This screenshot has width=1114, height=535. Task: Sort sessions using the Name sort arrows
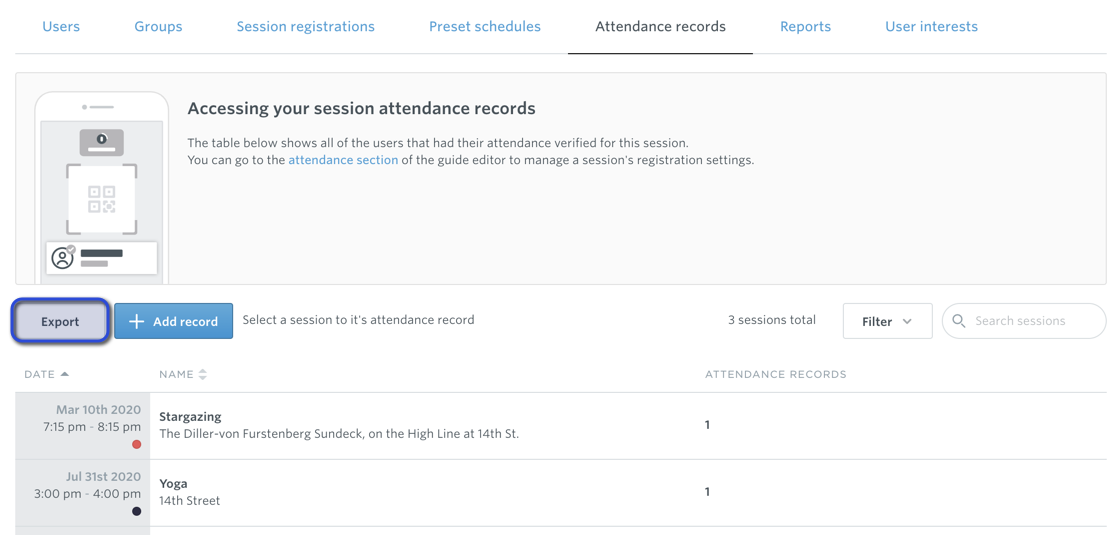coord(202,374)
